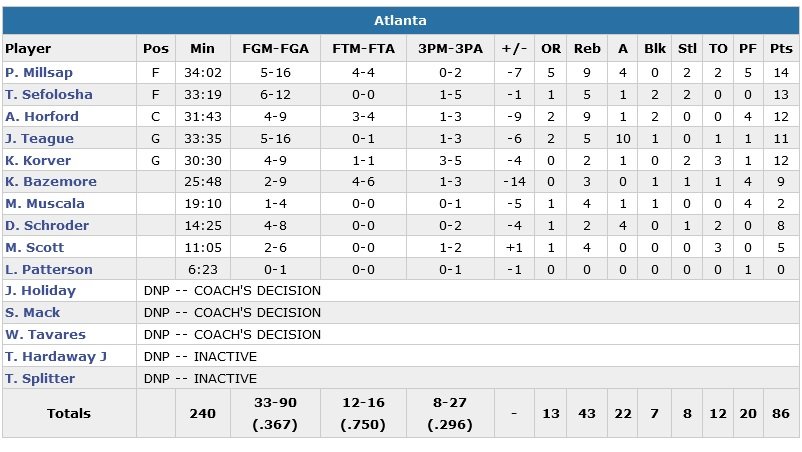Open A. Horford player page
The height and width of the screenshot is (452, 802).
tap(42, 117)
